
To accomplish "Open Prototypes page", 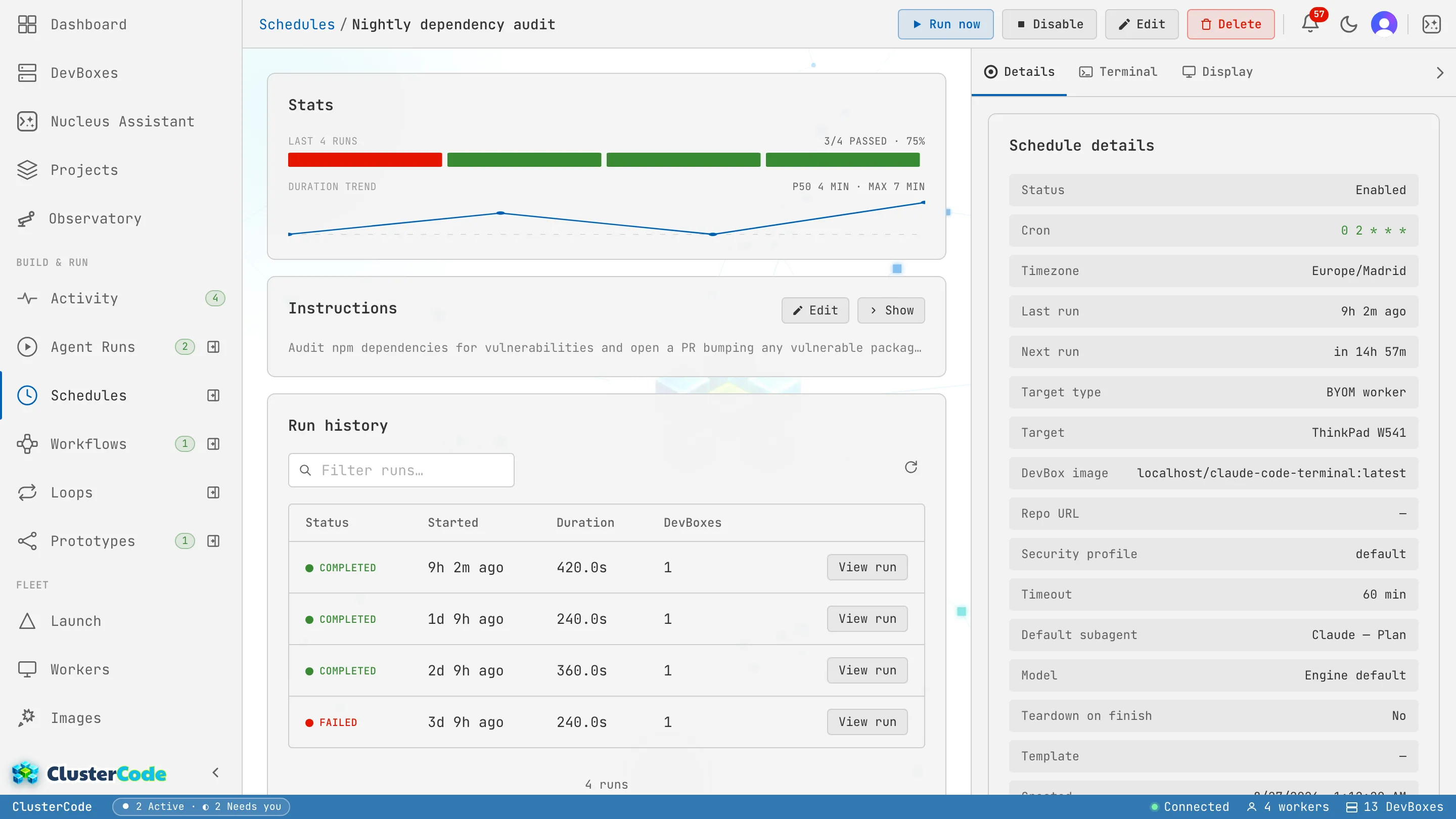I will 93,541.
